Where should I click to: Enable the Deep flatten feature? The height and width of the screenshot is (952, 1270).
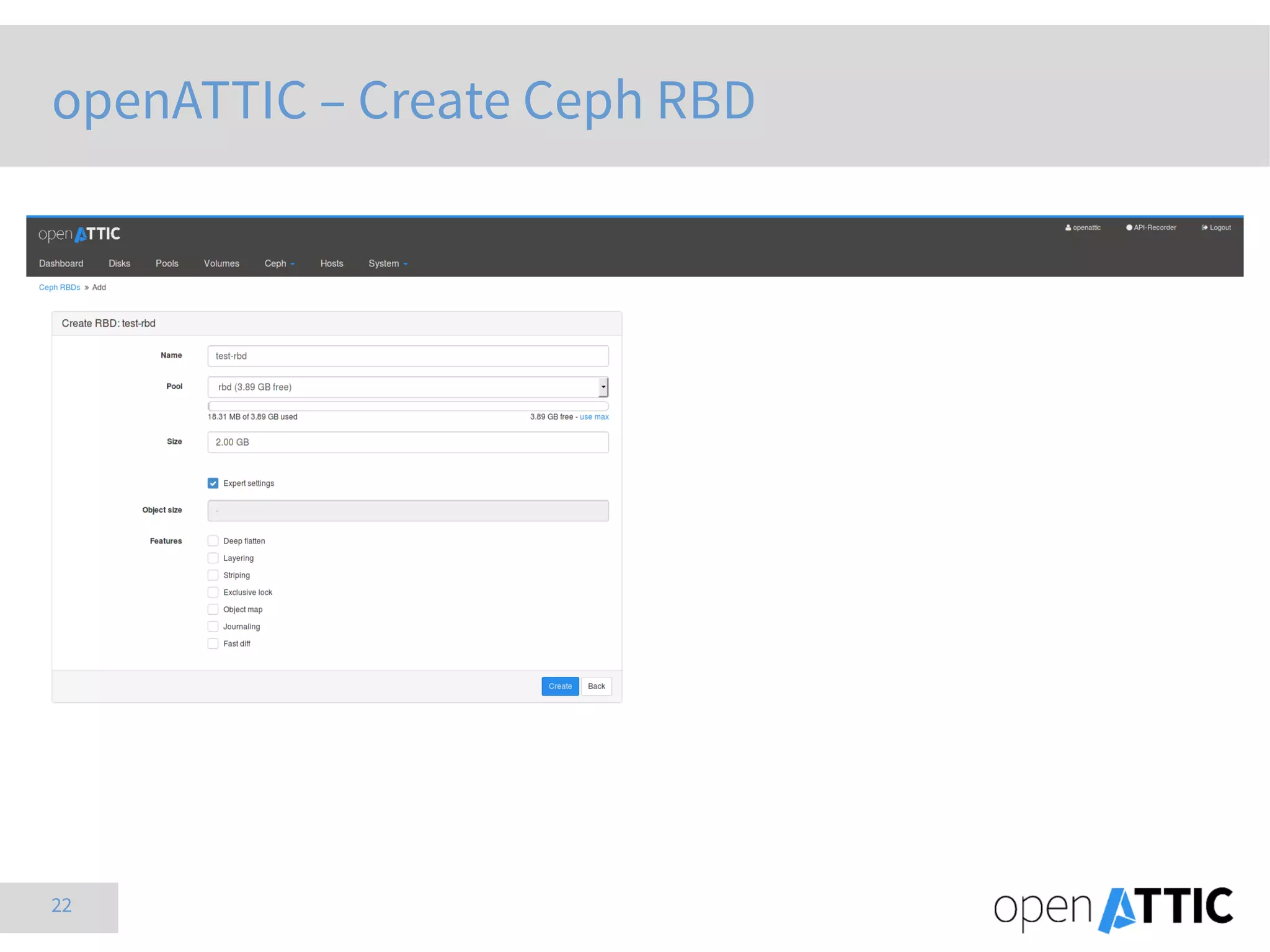(213, 540)
